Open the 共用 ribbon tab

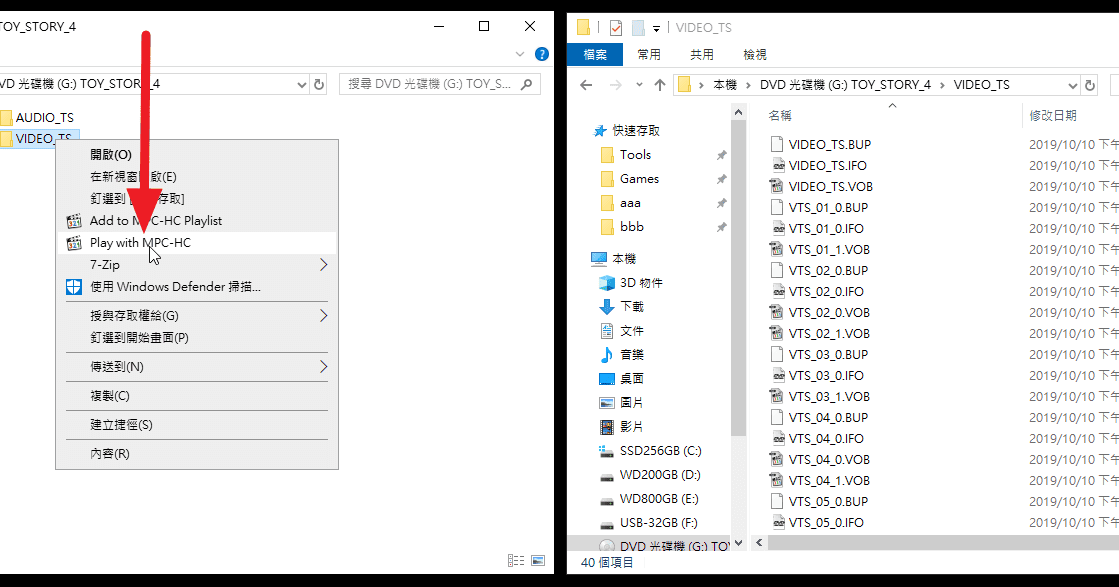click(x=702, y=54)
